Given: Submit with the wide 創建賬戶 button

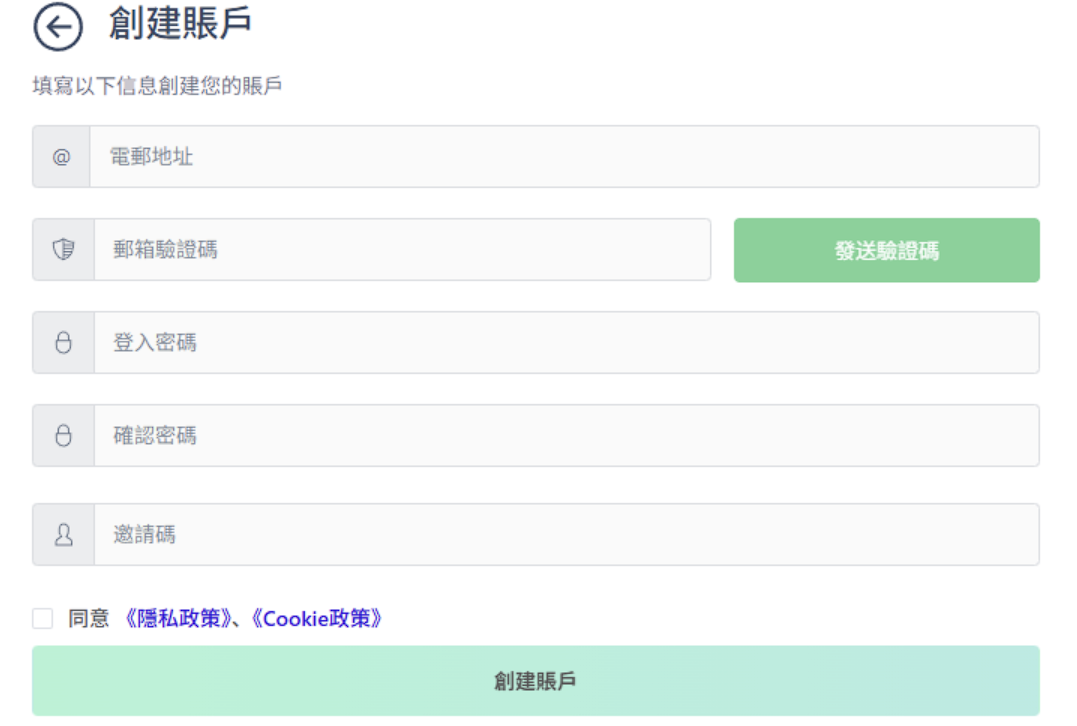Looking at the screenshot, I should (536, 681).
